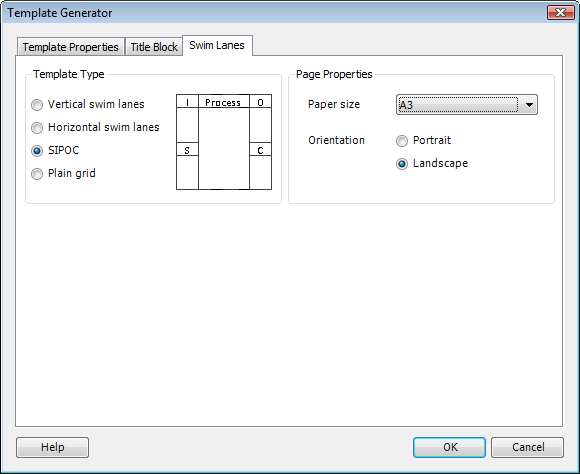Open the Title Block tab
This screenshot has height=474, width=580.
pyautogui.click(x=154, y=47)
